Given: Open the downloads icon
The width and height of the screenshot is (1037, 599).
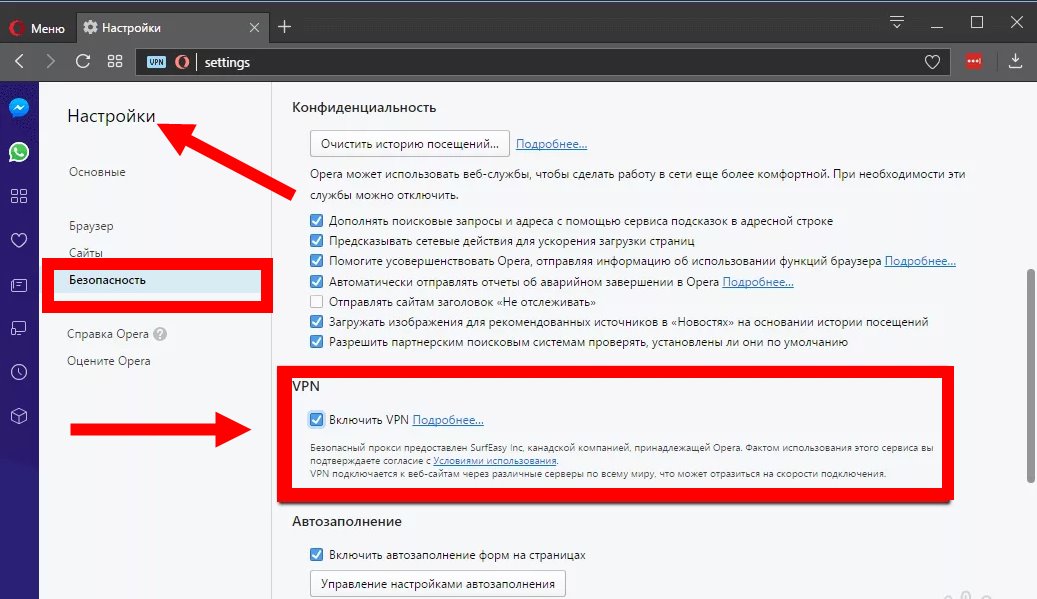Looking at the screenshot, I should [1015, 61].
